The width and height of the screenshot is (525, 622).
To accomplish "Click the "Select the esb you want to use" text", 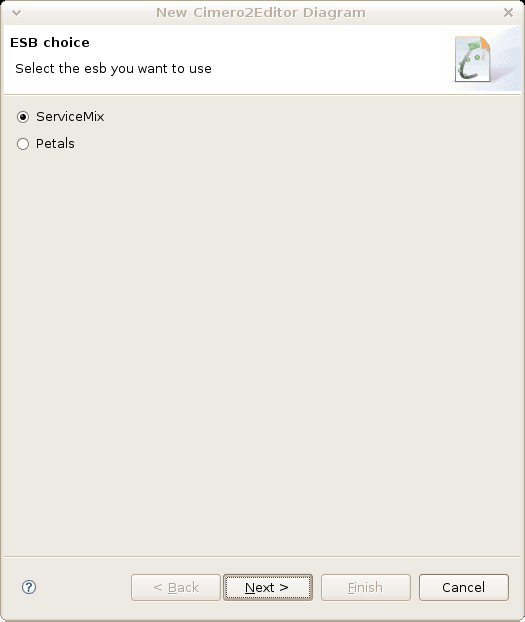I will [x=113, y=69].
